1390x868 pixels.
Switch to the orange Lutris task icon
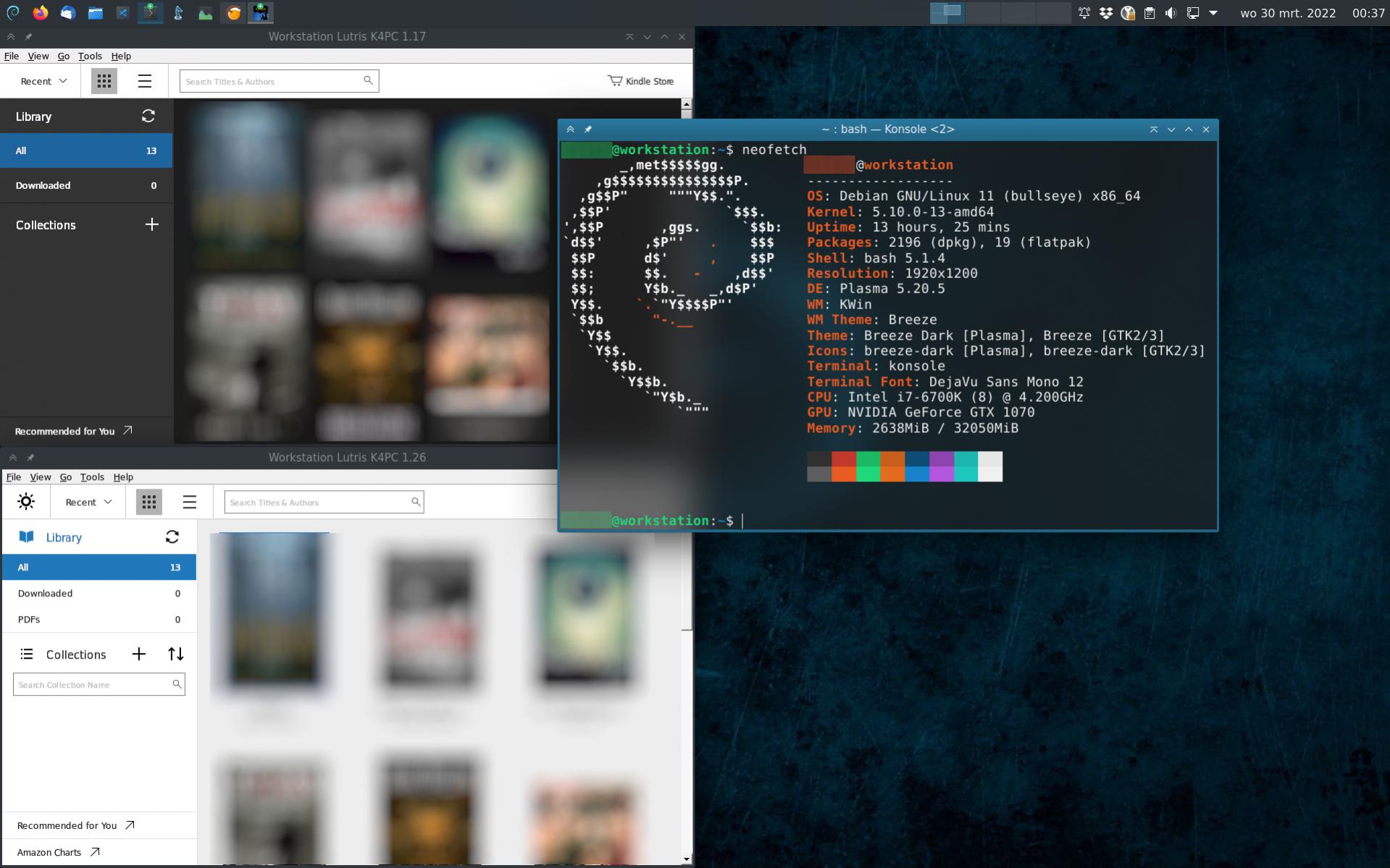click(233, 12)
